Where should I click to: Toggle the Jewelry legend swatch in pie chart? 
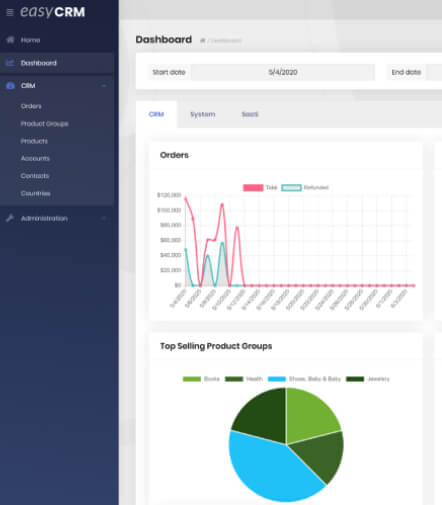point(355,379)
